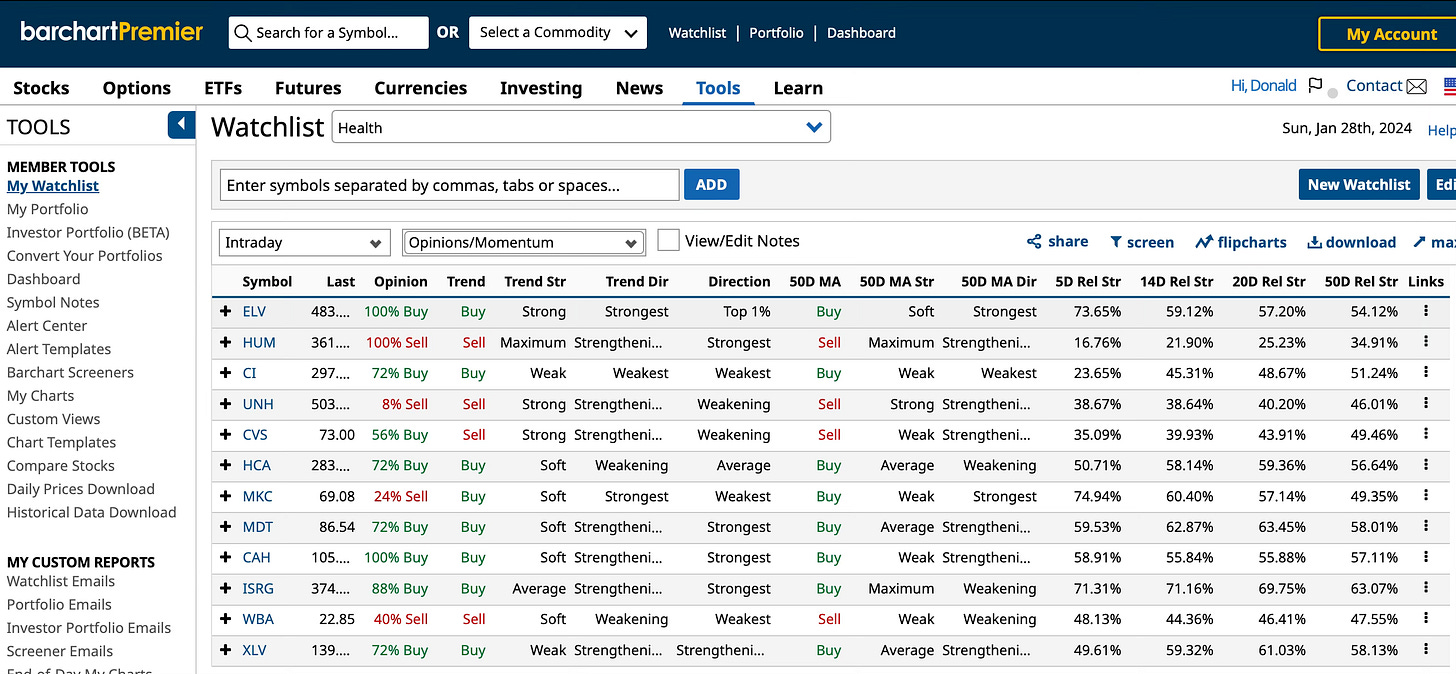This screenshot has height=674, width=1456.
Task: Open the Stocks menu
Action: coord(41,88)
